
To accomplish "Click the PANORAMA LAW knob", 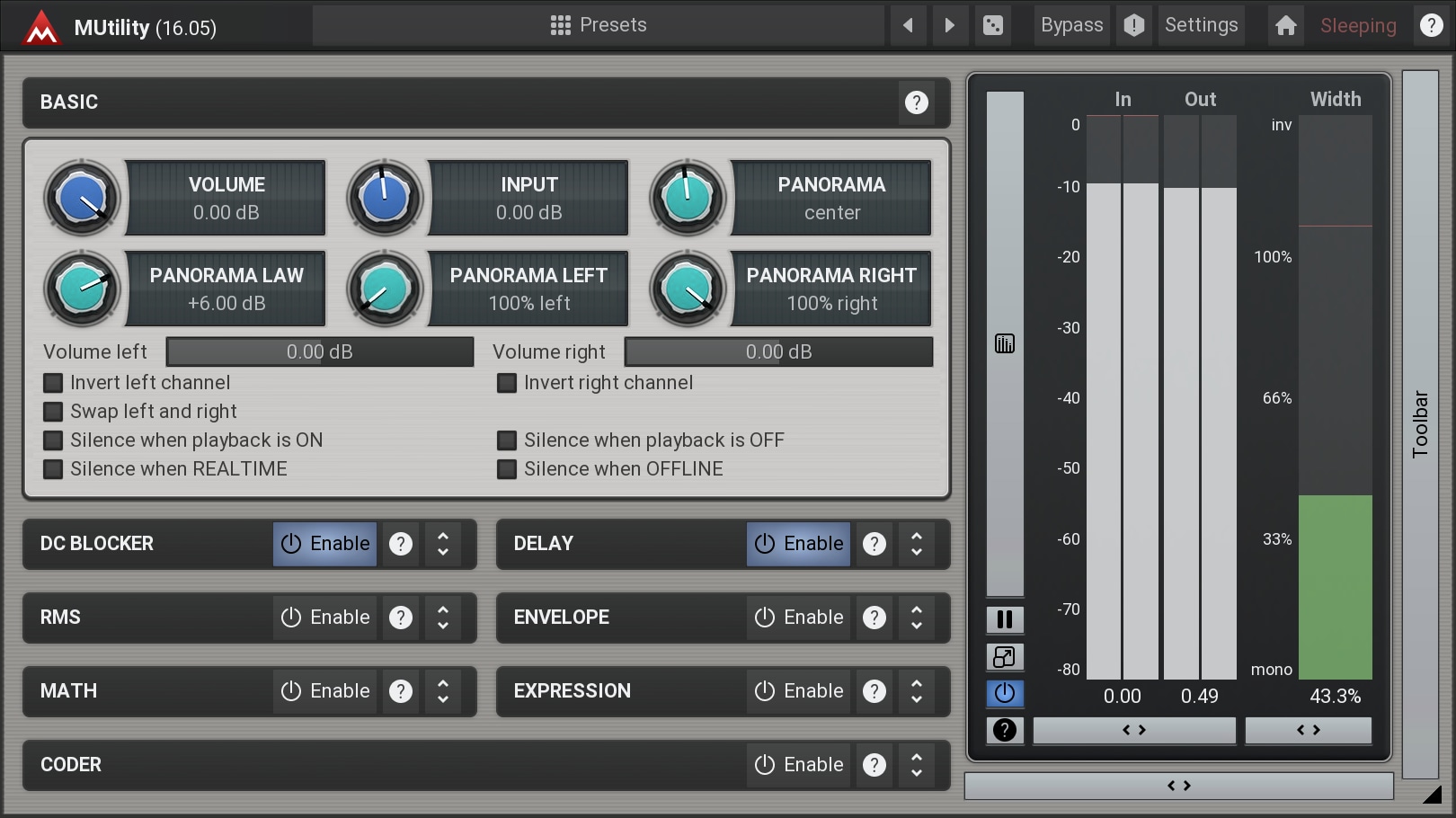I will 82,289.
